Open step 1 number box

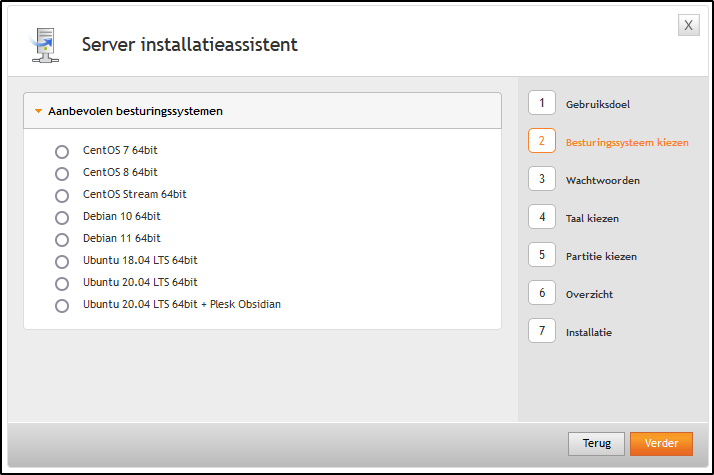coord(542,103)
